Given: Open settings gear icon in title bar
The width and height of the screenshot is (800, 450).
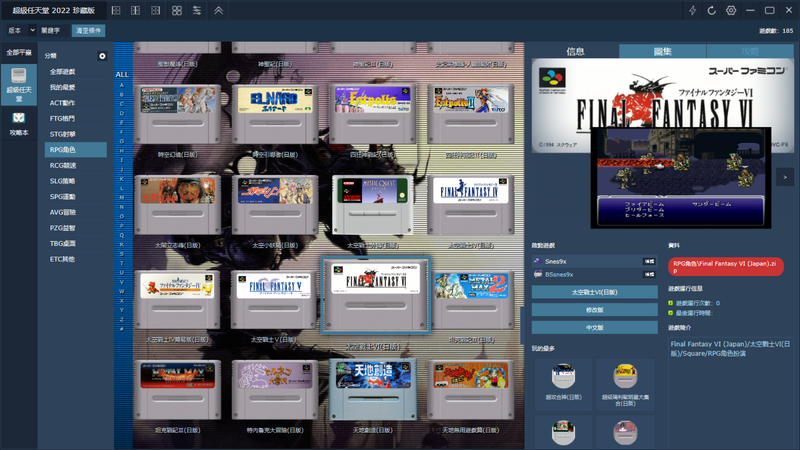Looking at the screenshot, I should 731,10.
